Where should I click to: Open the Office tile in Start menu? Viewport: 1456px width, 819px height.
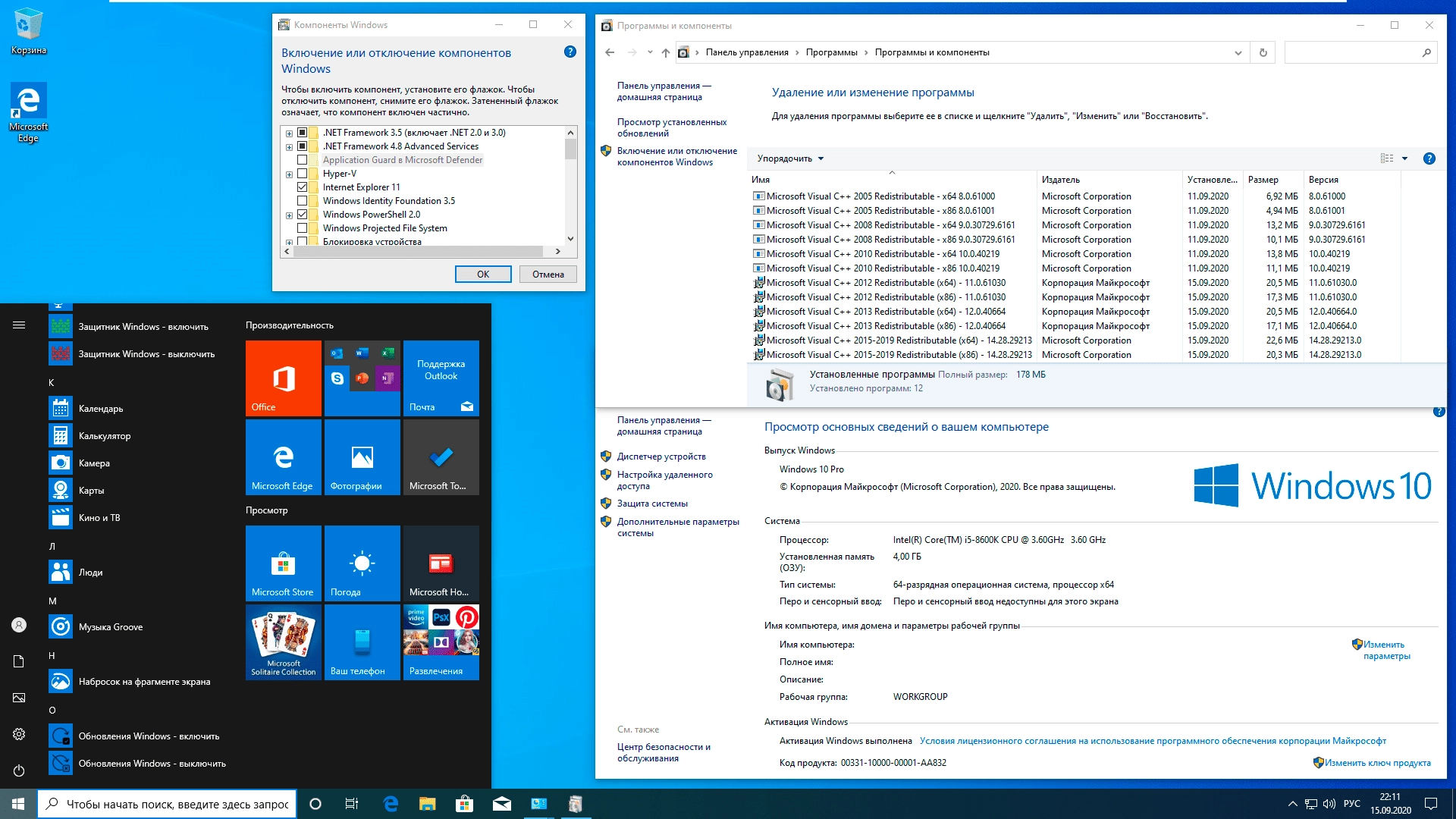coord(284,378)
